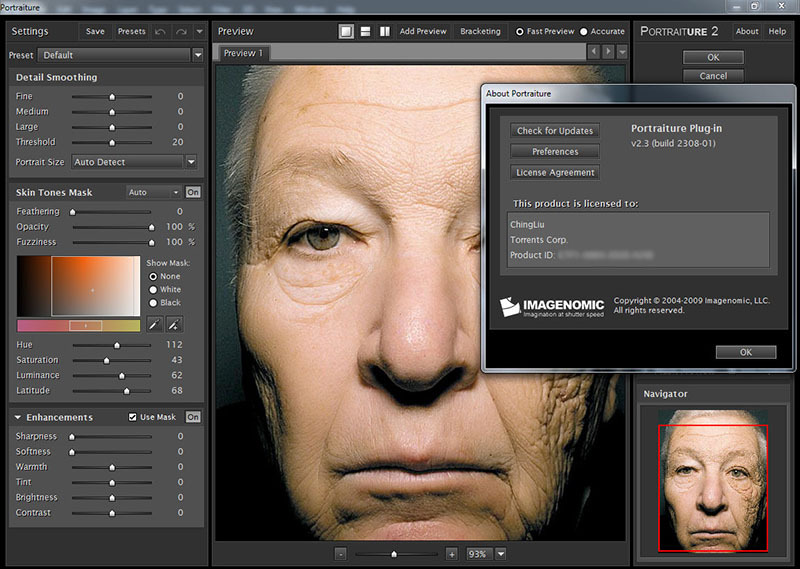Zoom in with the plus button
The width and height of the screenshot is (800, 569).
pyautogui.click(x=452, y=554)
